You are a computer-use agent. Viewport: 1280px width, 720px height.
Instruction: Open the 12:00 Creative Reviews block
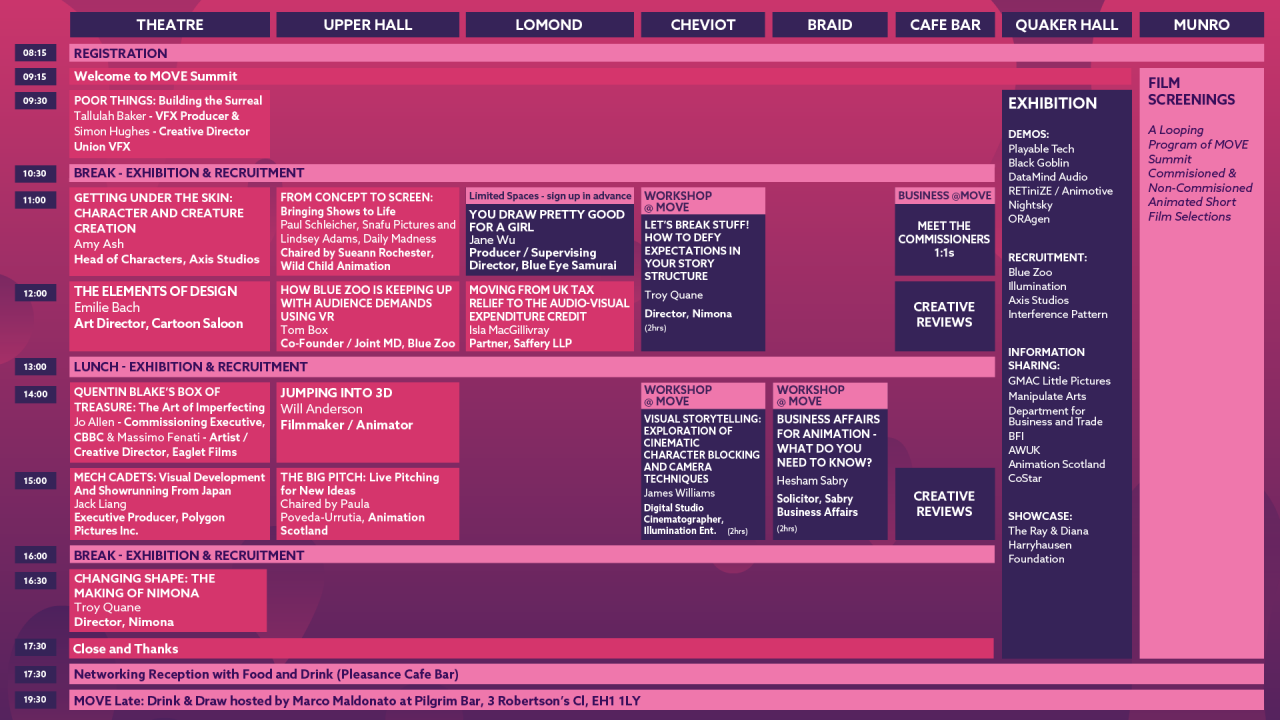tap(945, 316)
